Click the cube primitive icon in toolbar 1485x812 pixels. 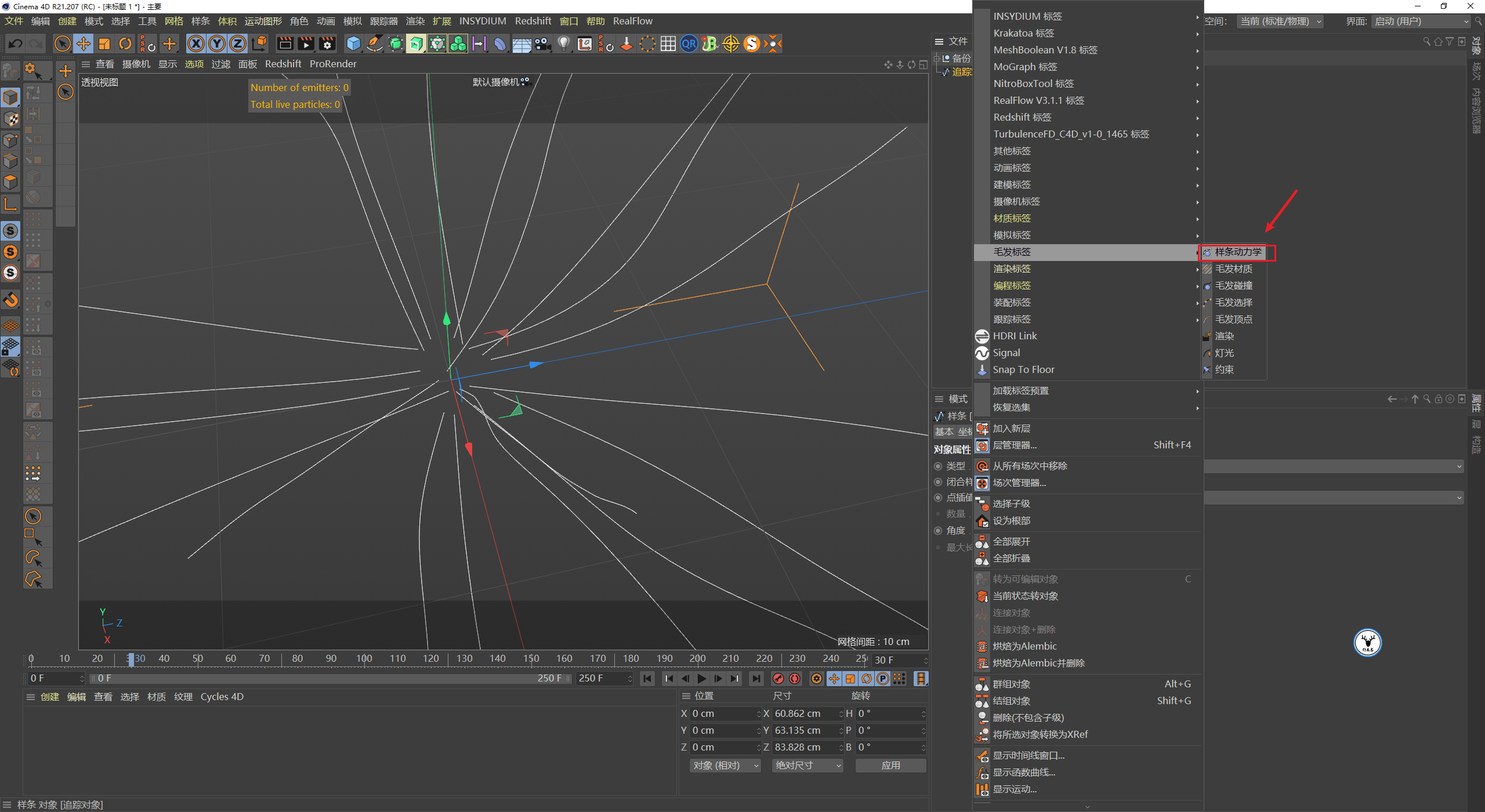pyautogui.click(x=353, y=43)
